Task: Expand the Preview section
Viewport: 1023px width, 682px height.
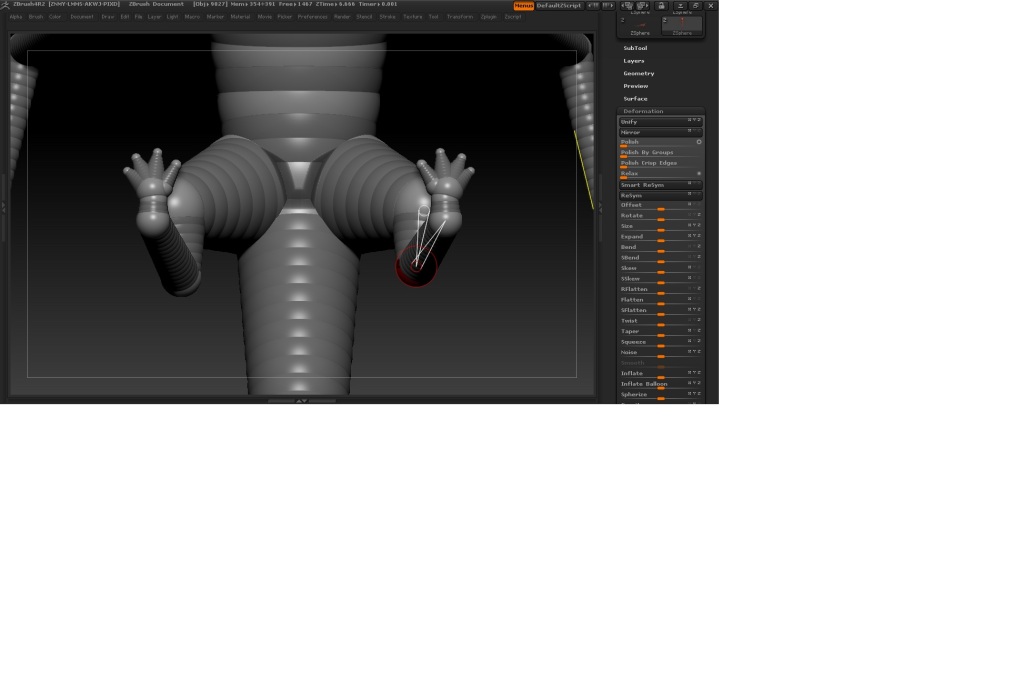Action: click(x=635, y=86)
